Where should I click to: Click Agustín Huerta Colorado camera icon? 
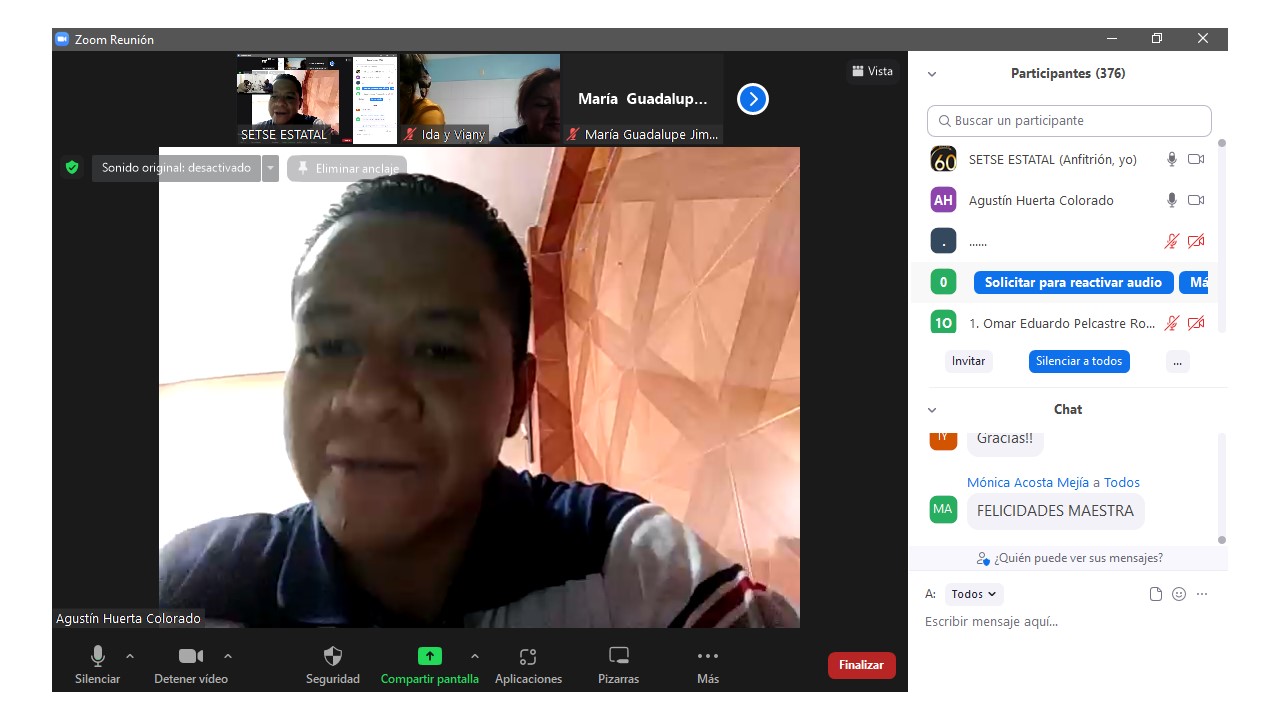coord(1196,200)
